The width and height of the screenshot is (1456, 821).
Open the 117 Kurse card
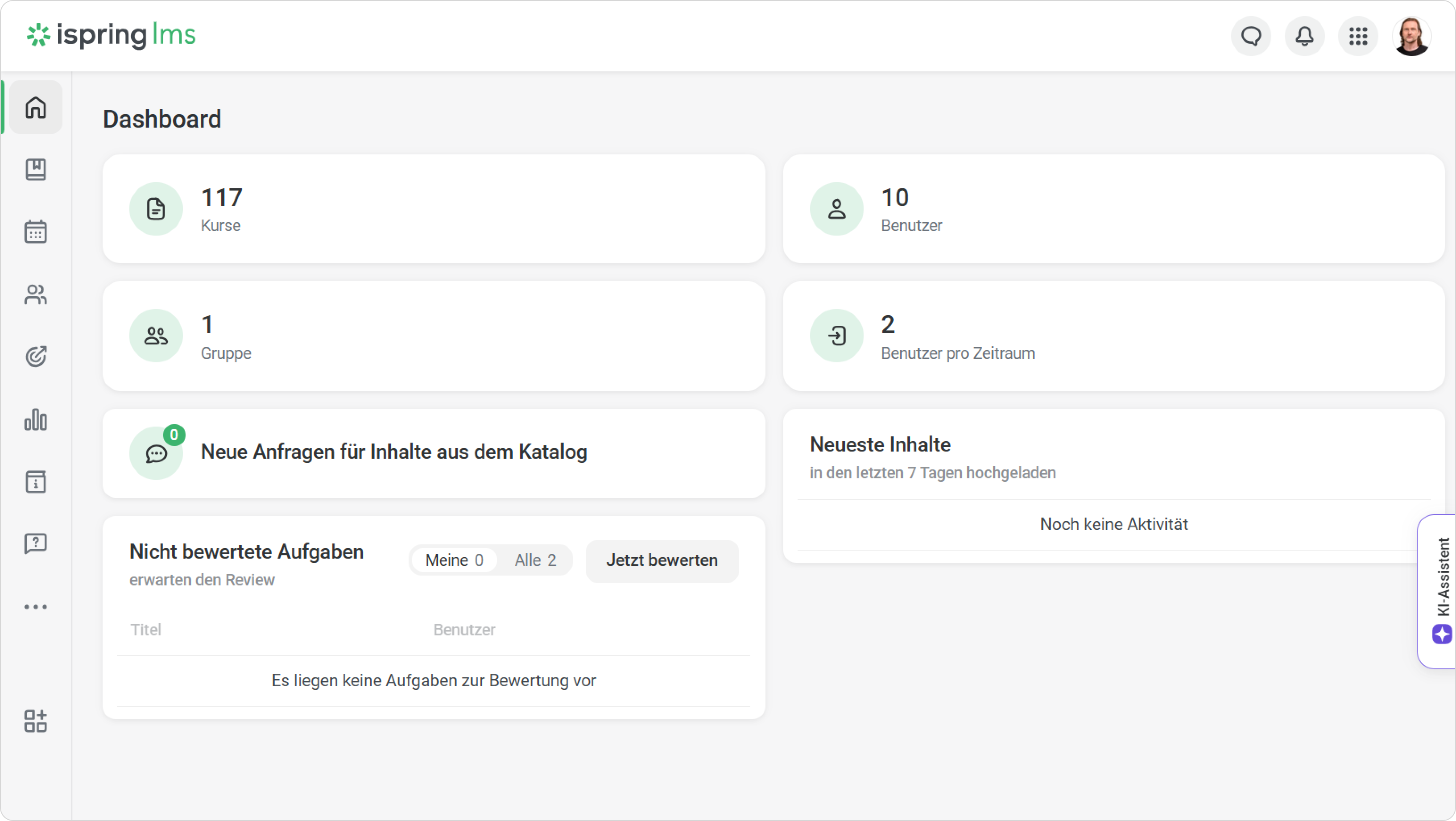click(x=434, y=209)
